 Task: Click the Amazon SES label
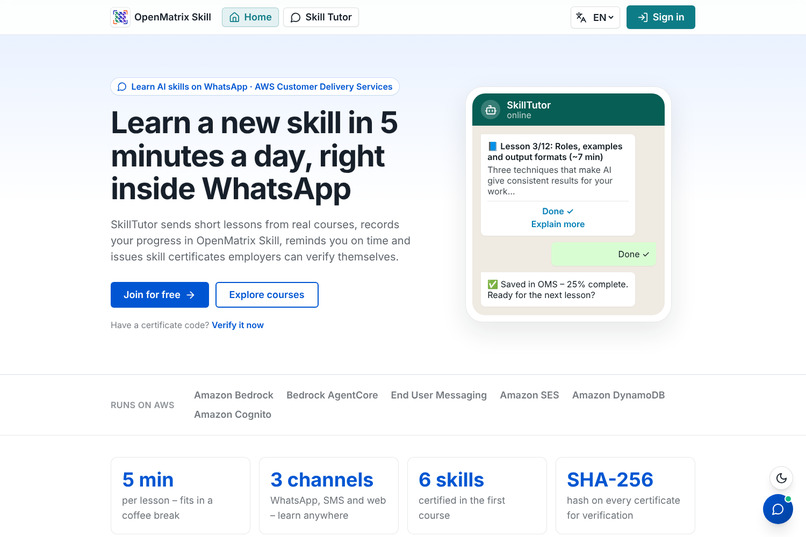coord(529,395)
